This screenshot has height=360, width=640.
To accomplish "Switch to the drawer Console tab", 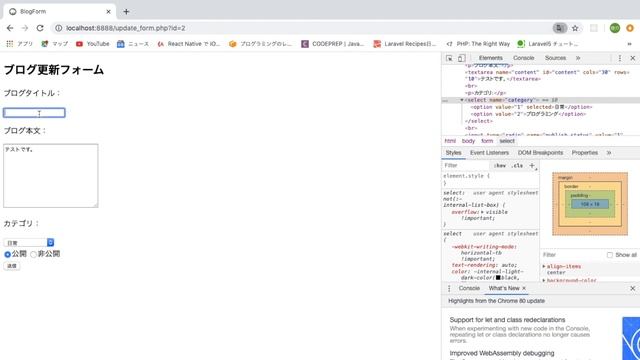I will 469,288.
